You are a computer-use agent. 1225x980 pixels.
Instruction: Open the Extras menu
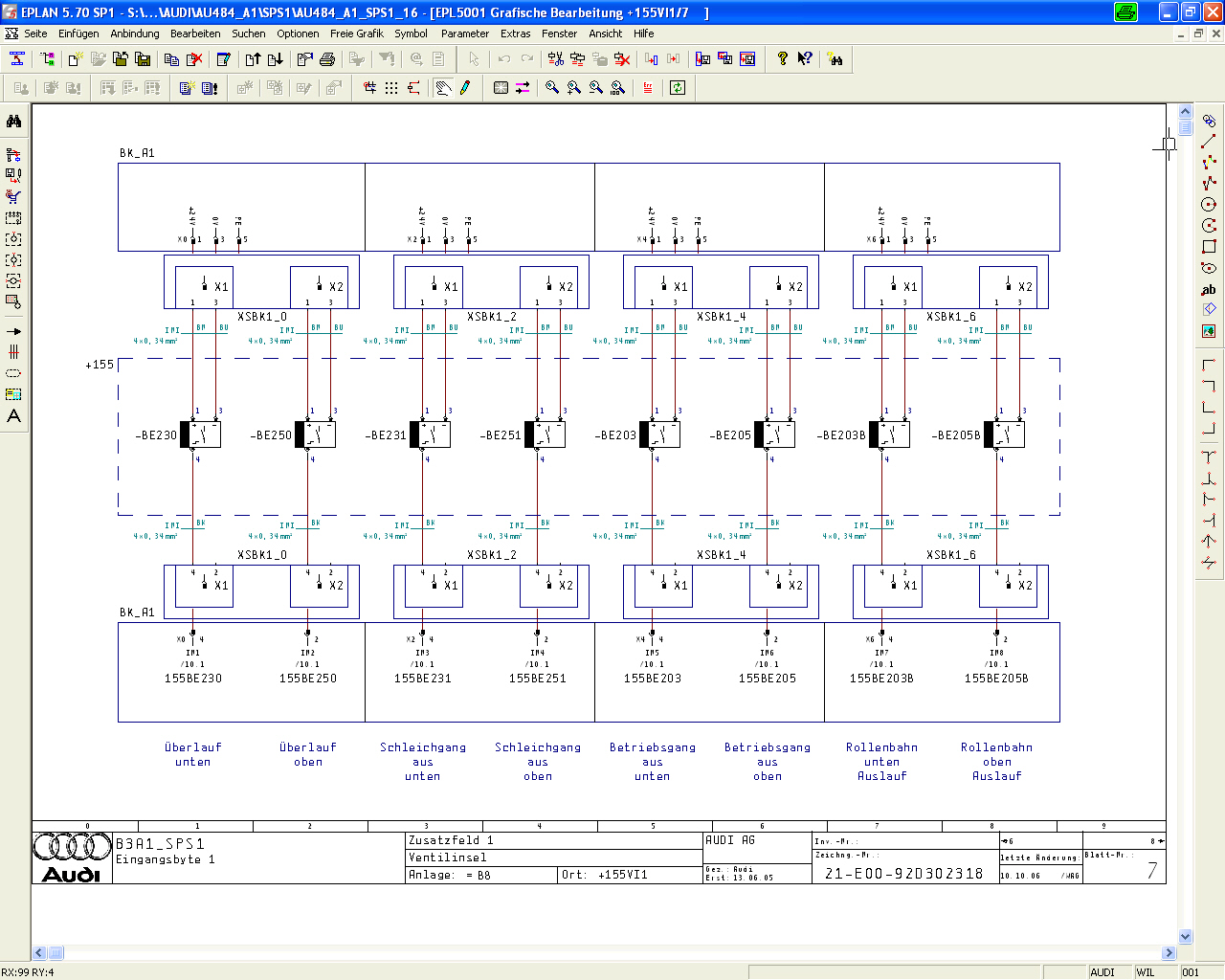coord(515,33)
